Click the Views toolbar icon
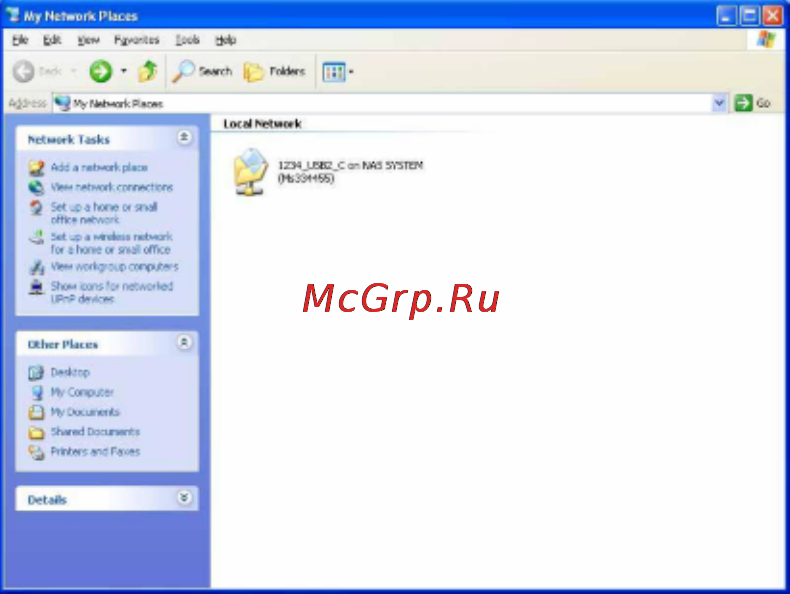This screenshot has height=594, width=790. point(334,72)
